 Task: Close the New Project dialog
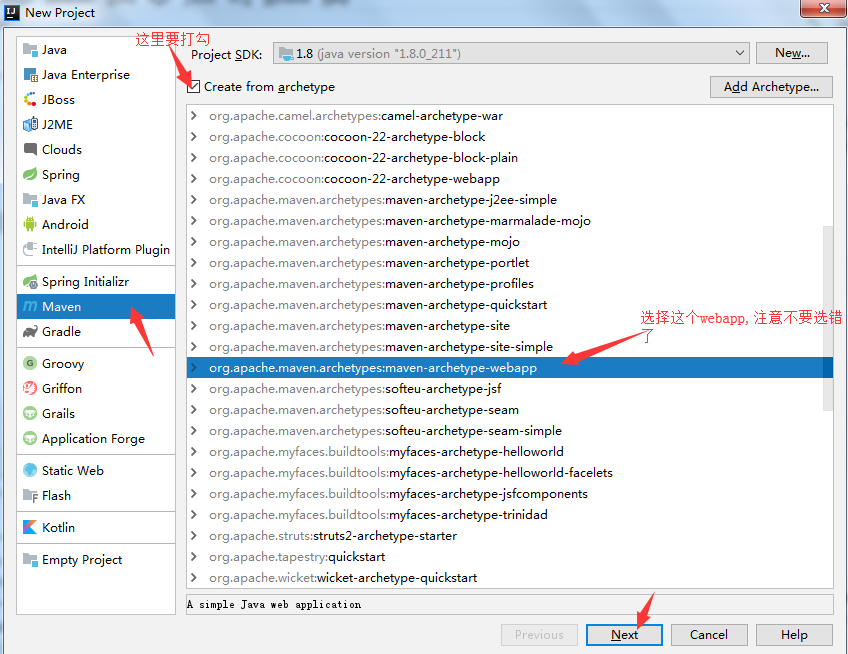pos(823,8)
